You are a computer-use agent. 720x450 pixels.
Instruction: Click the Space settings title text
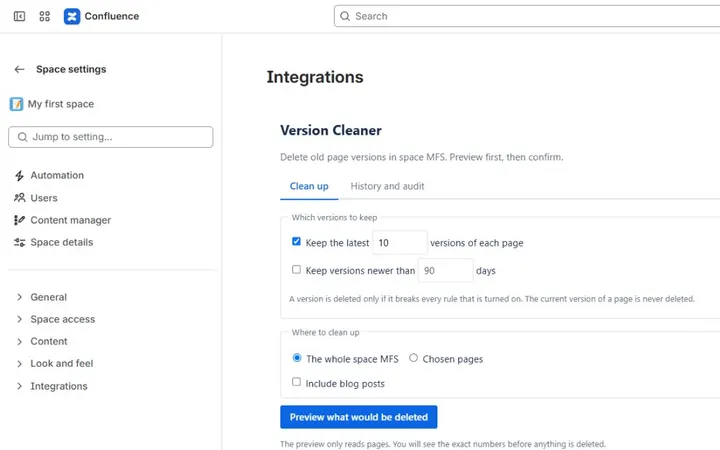pos(71,69)
